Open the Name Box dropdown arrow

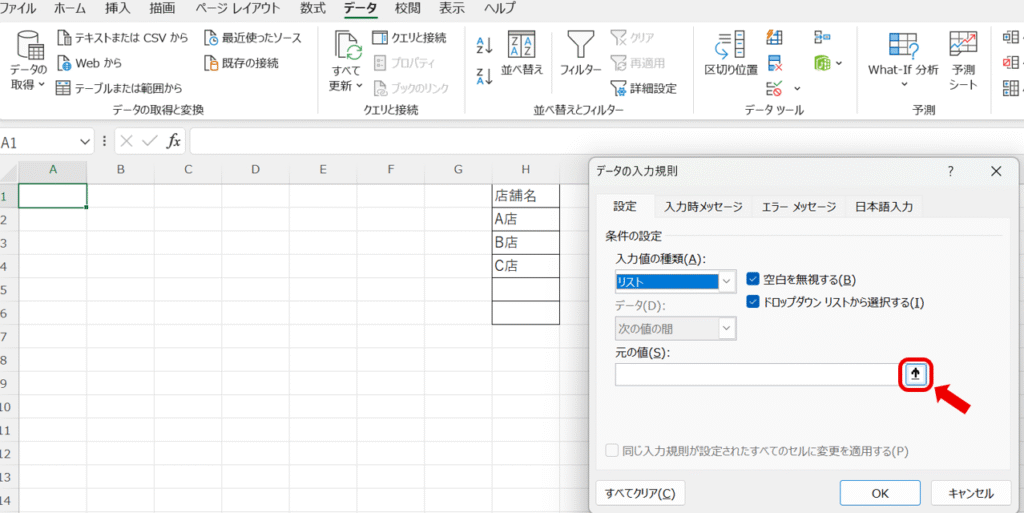(85, 142)
